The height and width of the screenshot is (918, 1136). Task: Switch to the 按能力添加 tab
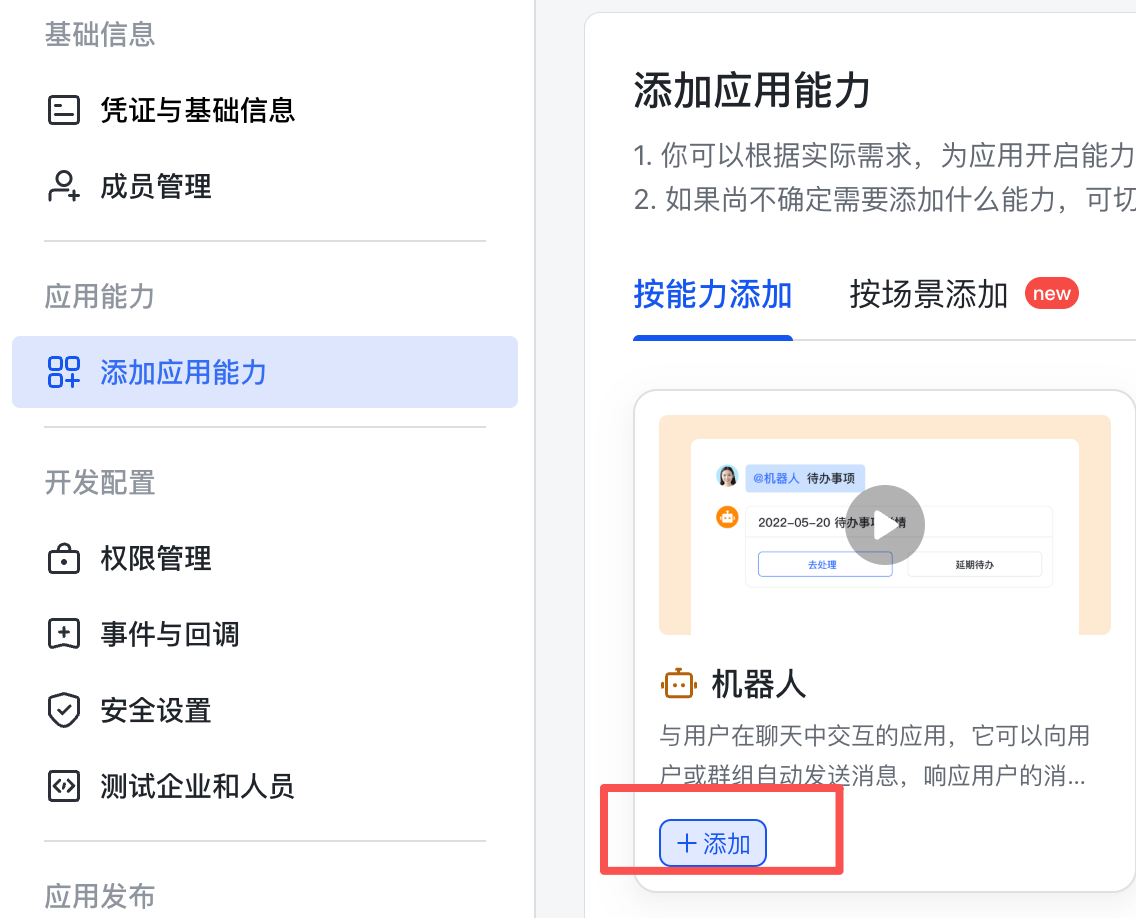712,295
